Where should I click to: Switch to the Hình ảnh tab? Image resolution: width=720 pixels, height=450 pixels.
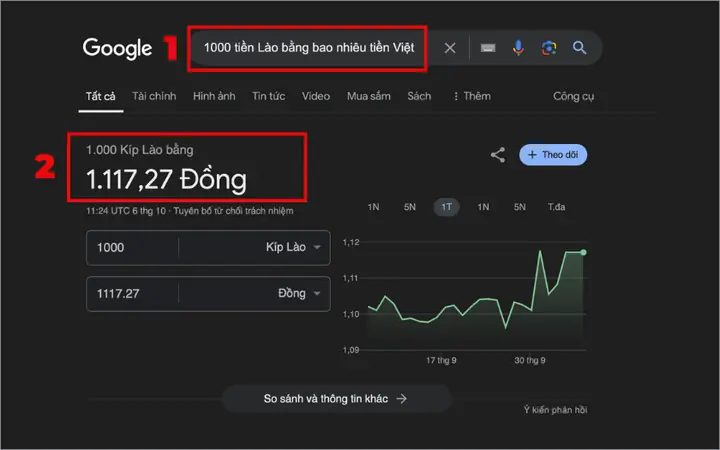pyautogui.click(x=214, y=96)
